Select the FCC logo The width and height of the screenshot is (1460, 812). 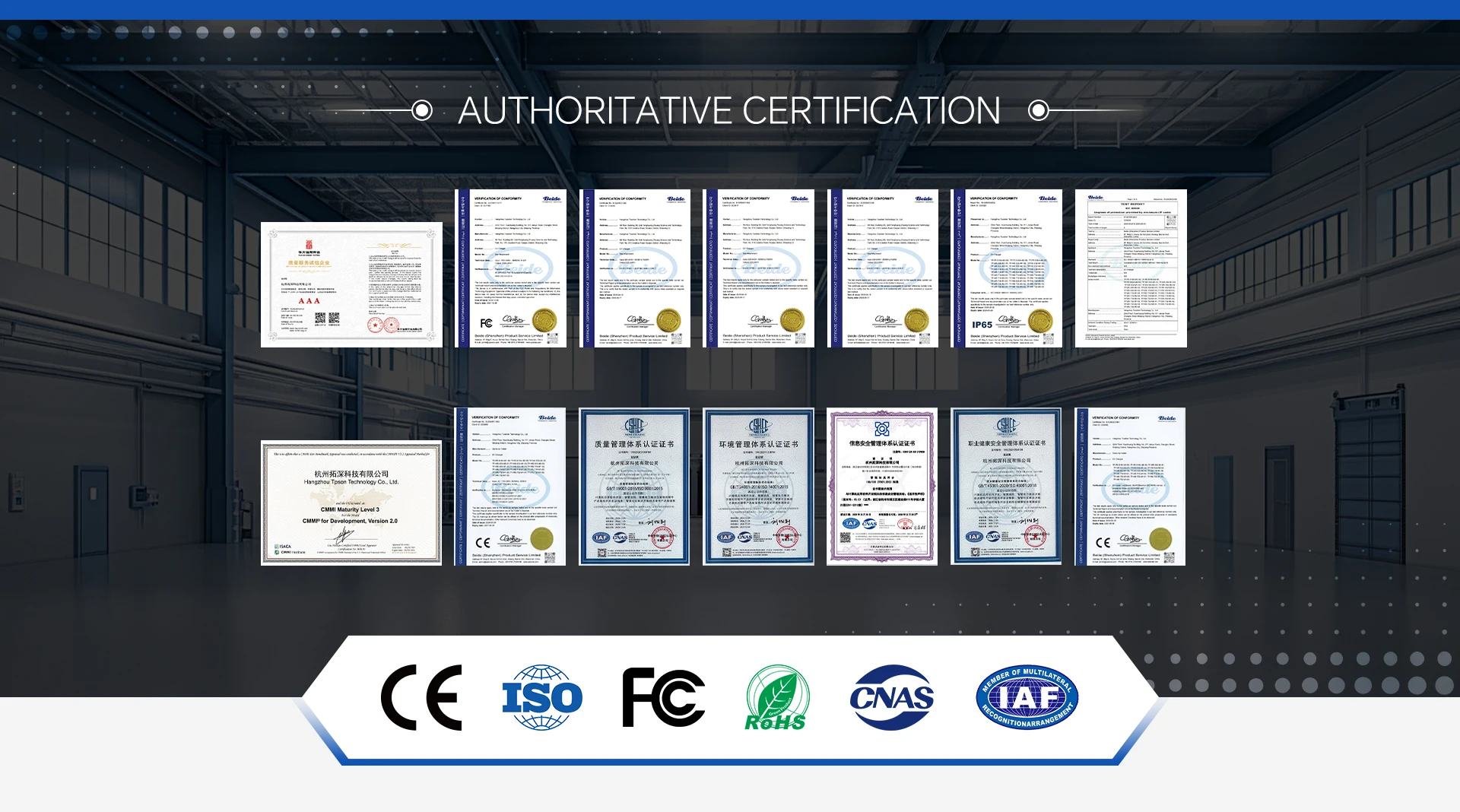(x=664, y=698)
